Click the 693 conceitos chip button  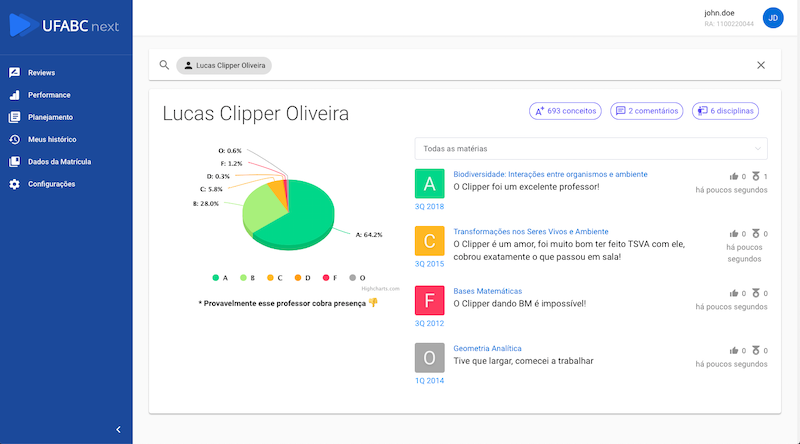[x=565, y=111]
